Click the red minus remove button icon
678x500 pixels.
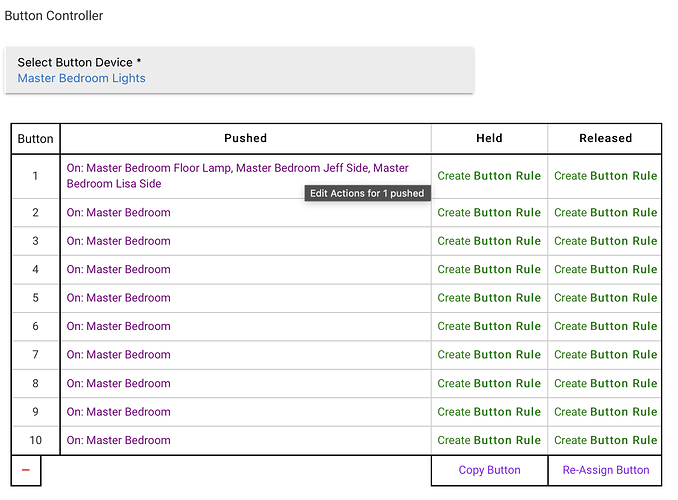point(25,470)
